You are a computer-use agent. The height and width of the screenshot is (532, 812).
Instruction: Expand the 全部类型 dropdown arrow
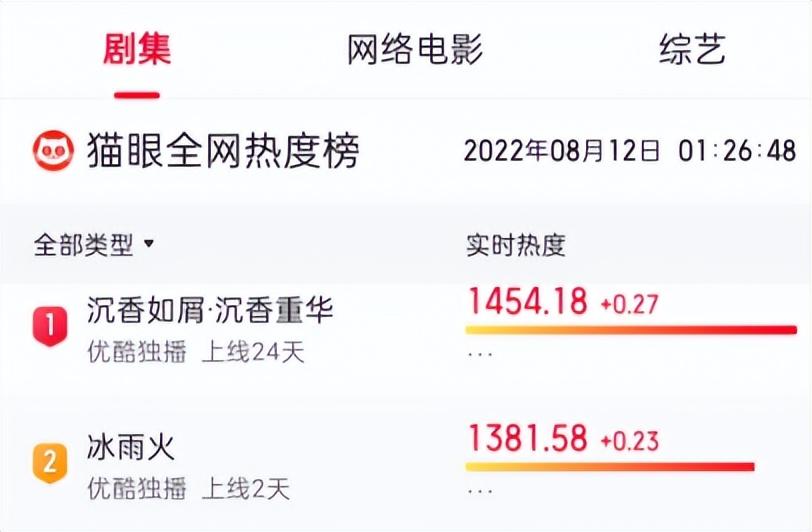(x=149, y=243)
